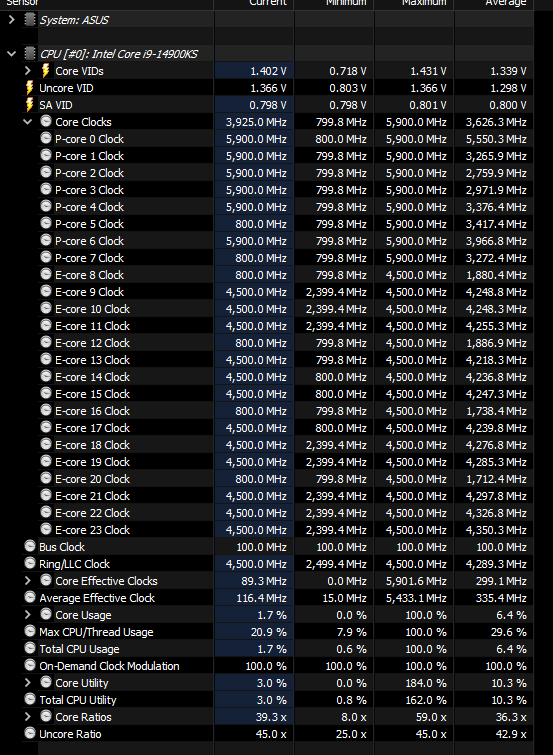Click the Total CPU Utility maximum 162.0 %

[426, 700]
